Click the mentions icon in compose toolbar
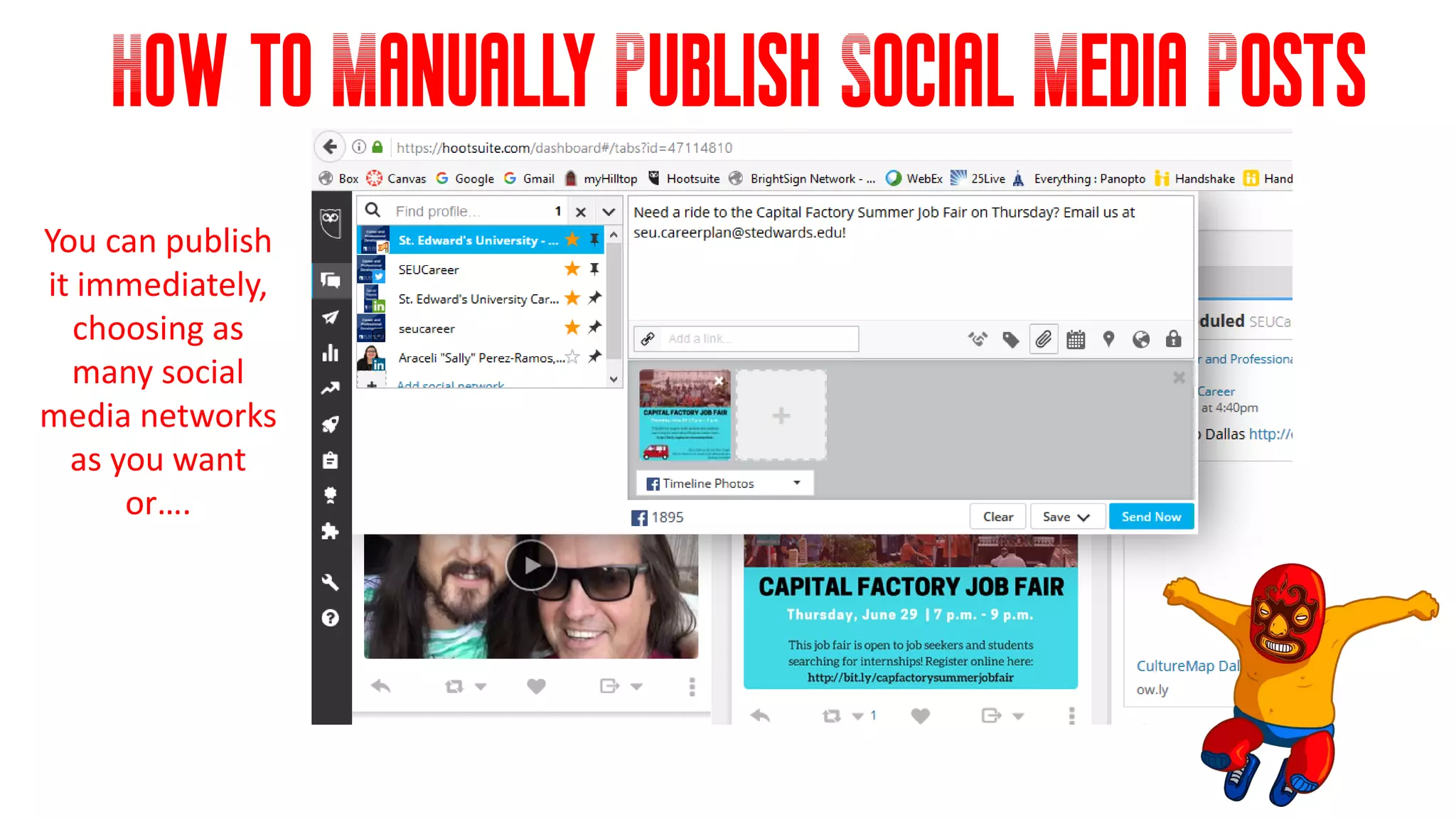 tap(978, 339)
